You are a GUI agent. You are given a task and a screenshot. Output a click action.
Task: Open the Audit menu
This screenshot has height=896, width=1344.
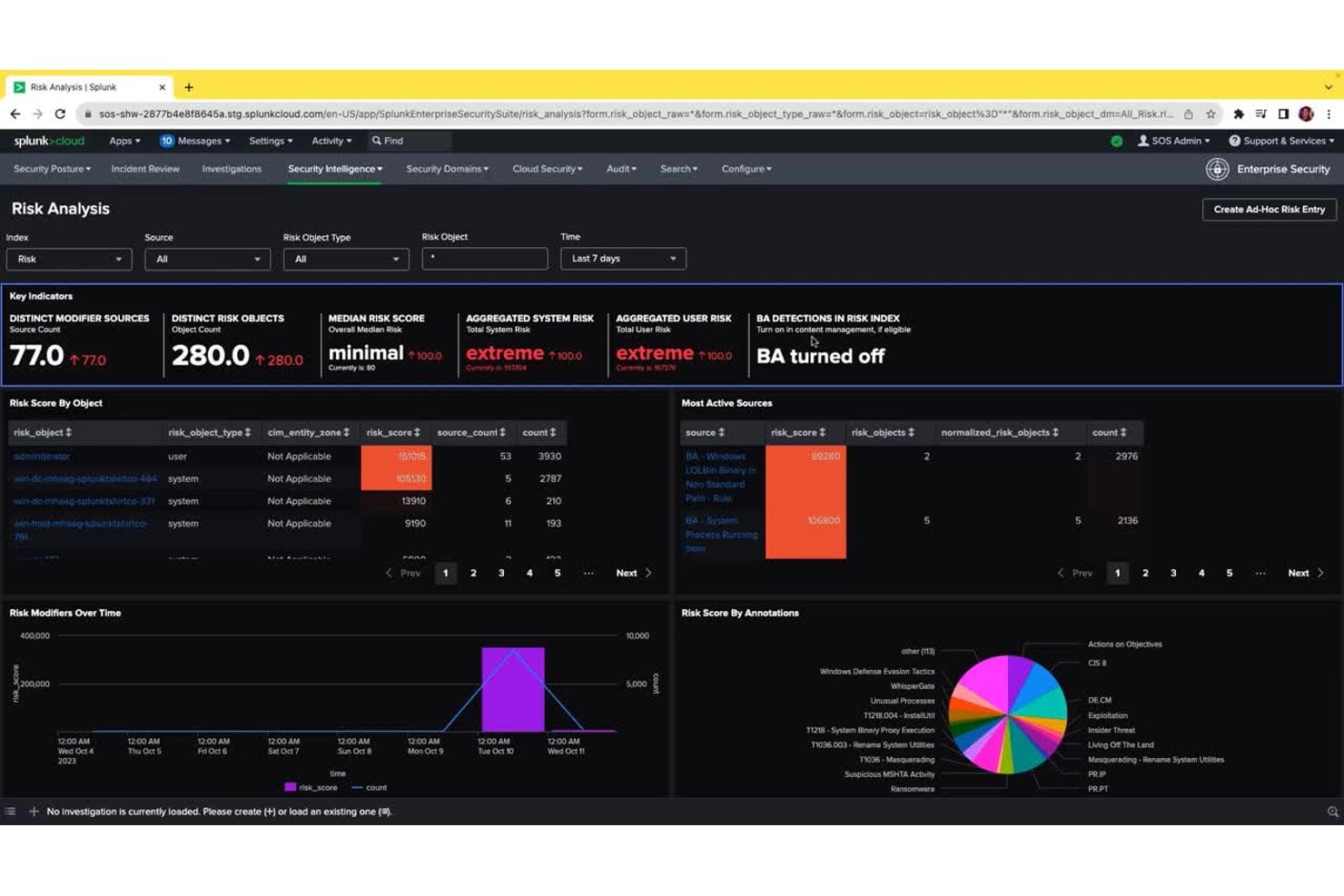click(621, 169)
